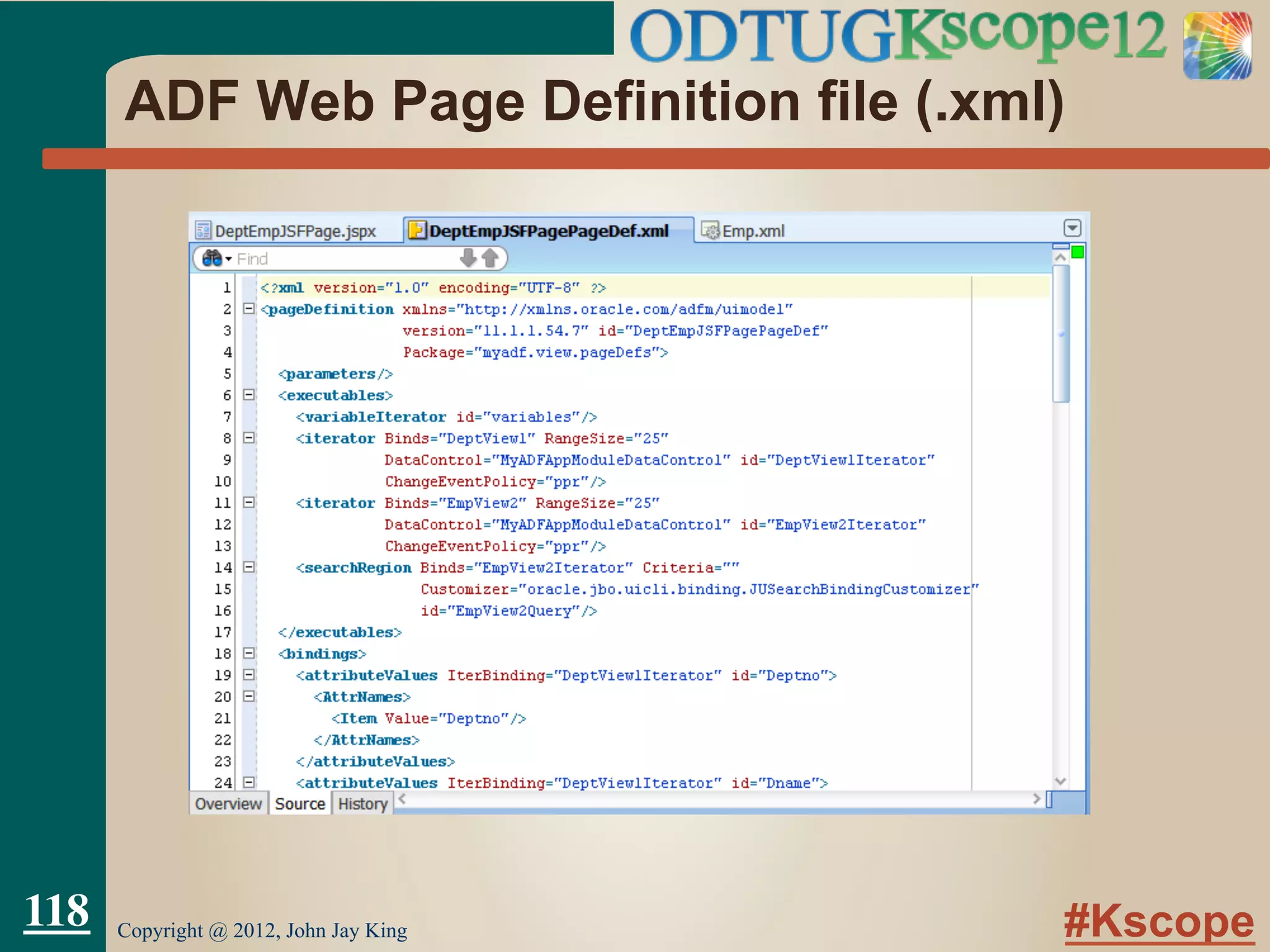Image resolution: width=1270 pixels, height=952 pixels.
Task: Click the Binds="EmpView2" attribute on line 11
Action: click(455, 503)
